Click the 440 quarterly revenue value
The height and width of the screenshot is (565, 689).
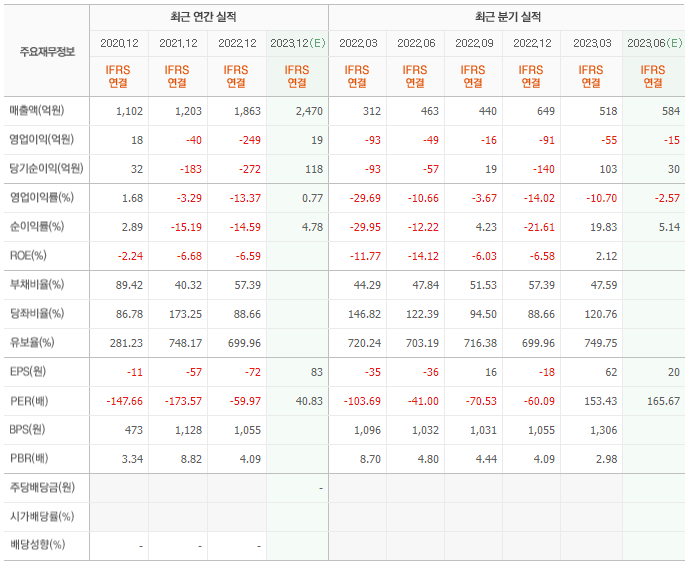click(x=488, y=111)
